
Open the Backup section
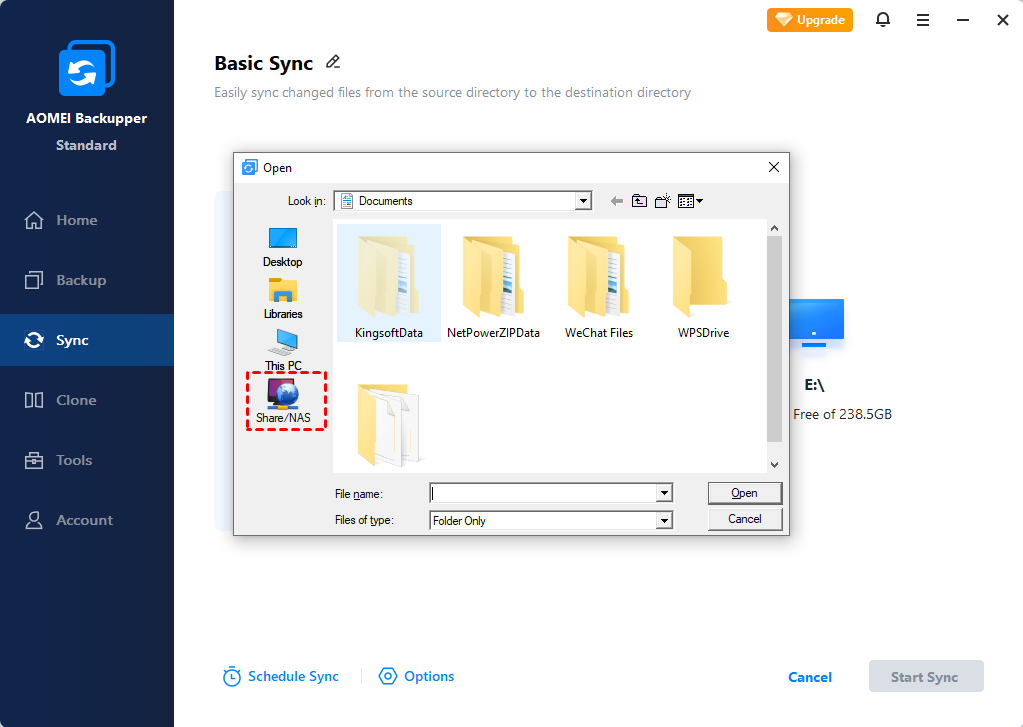coord(87,281)
